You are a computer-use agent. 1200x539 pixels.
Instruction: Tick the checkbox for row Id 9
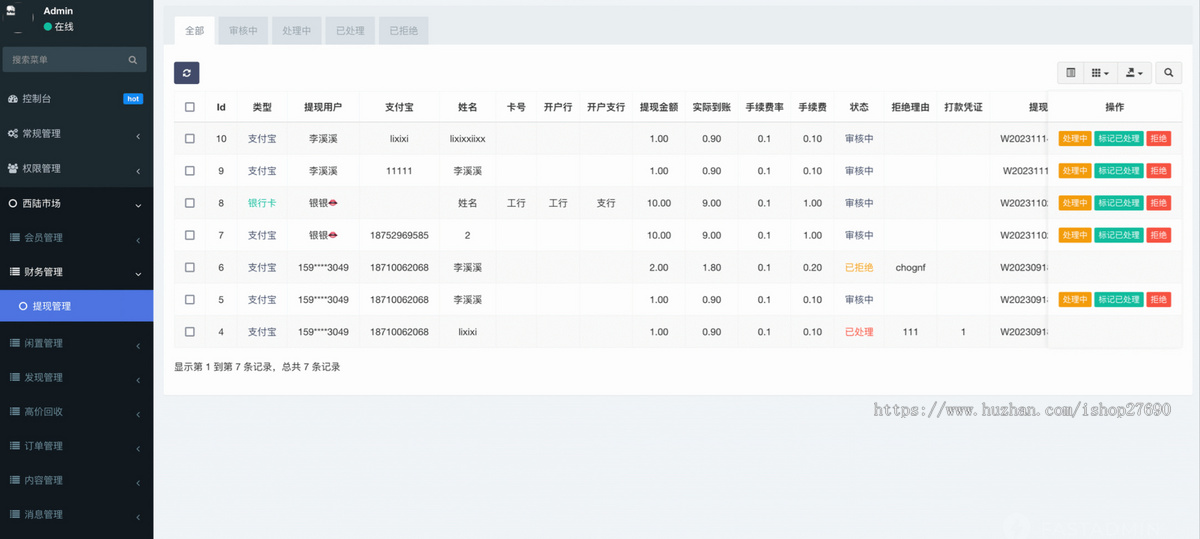tap(190, 171)
